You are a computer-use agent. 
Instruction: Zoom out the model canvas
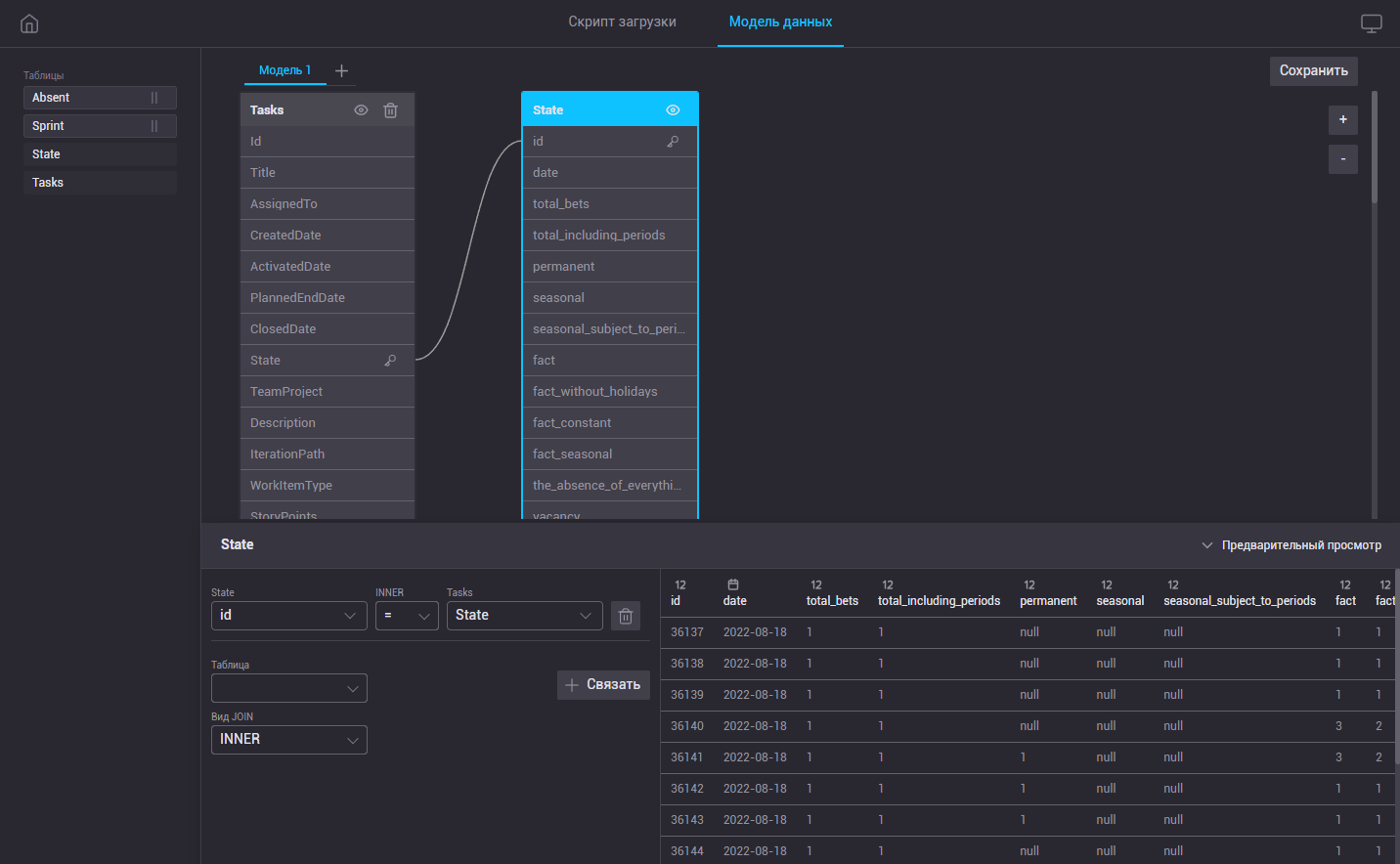(1343, 159)
